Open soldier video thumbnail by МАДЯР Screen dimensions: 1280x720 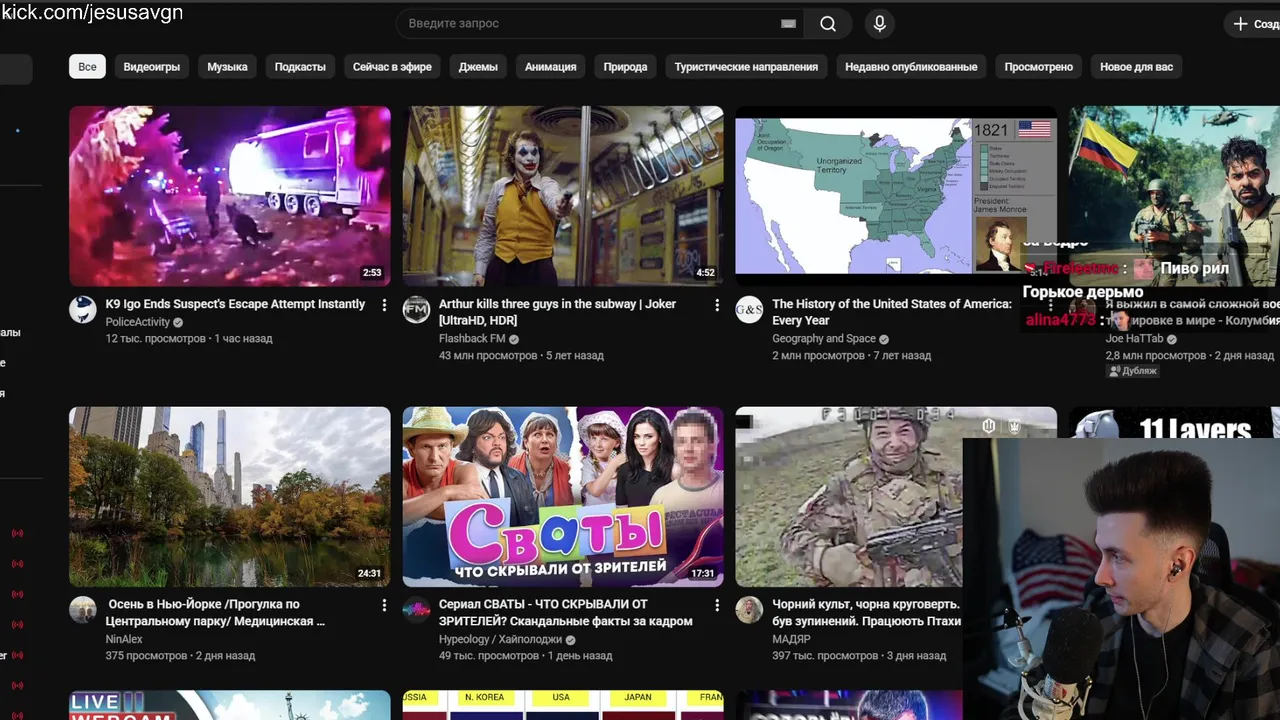(x=850, y=496)
